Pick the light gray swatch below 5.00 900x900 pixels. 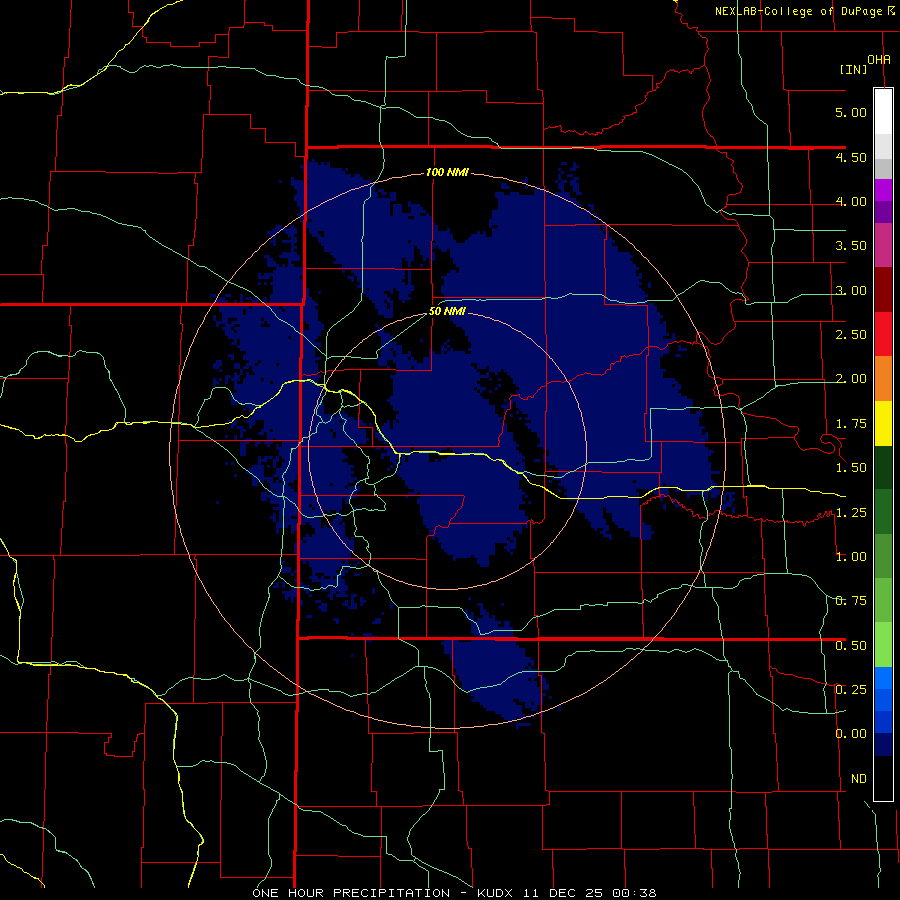tap(883, 146)
